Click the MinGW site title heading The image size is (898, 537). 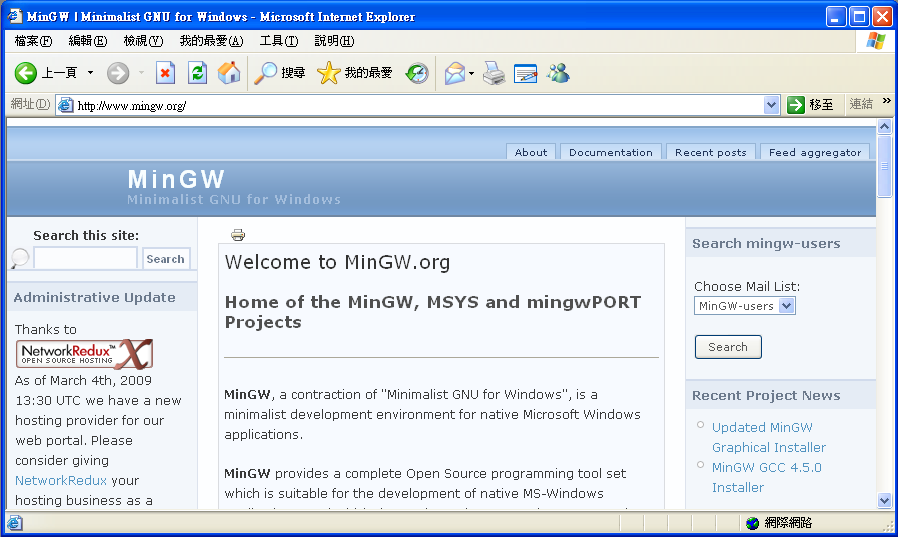click(x=176, y=179)
